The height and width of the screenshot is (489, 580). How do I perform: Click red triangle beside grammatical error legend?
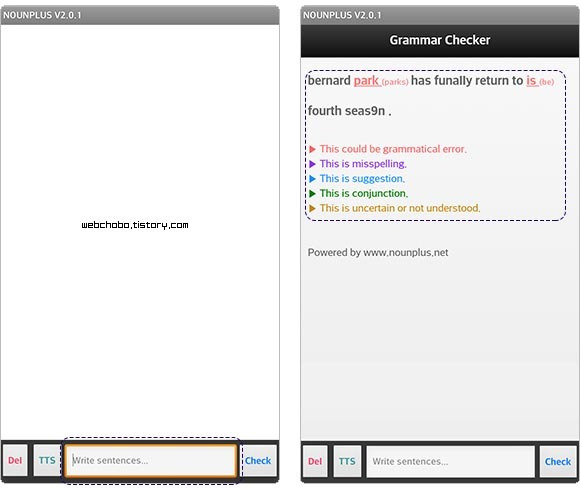point(312,149)
